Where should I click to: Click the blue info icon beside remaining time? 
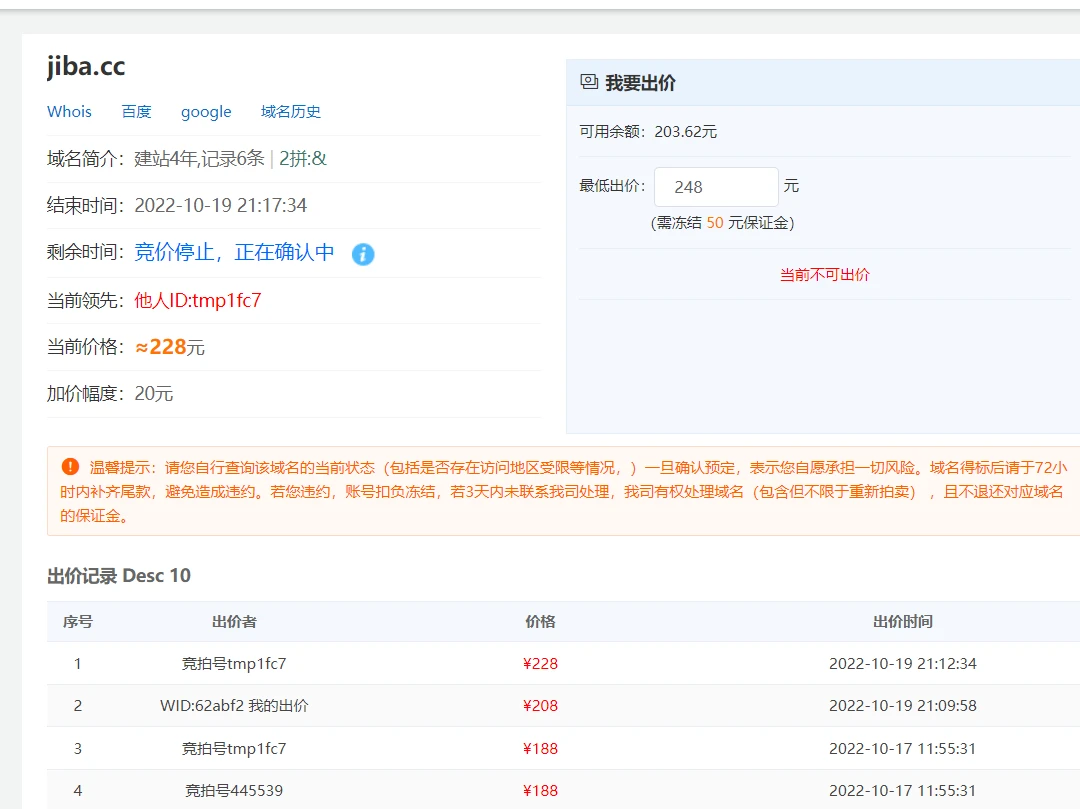(363, 254)
